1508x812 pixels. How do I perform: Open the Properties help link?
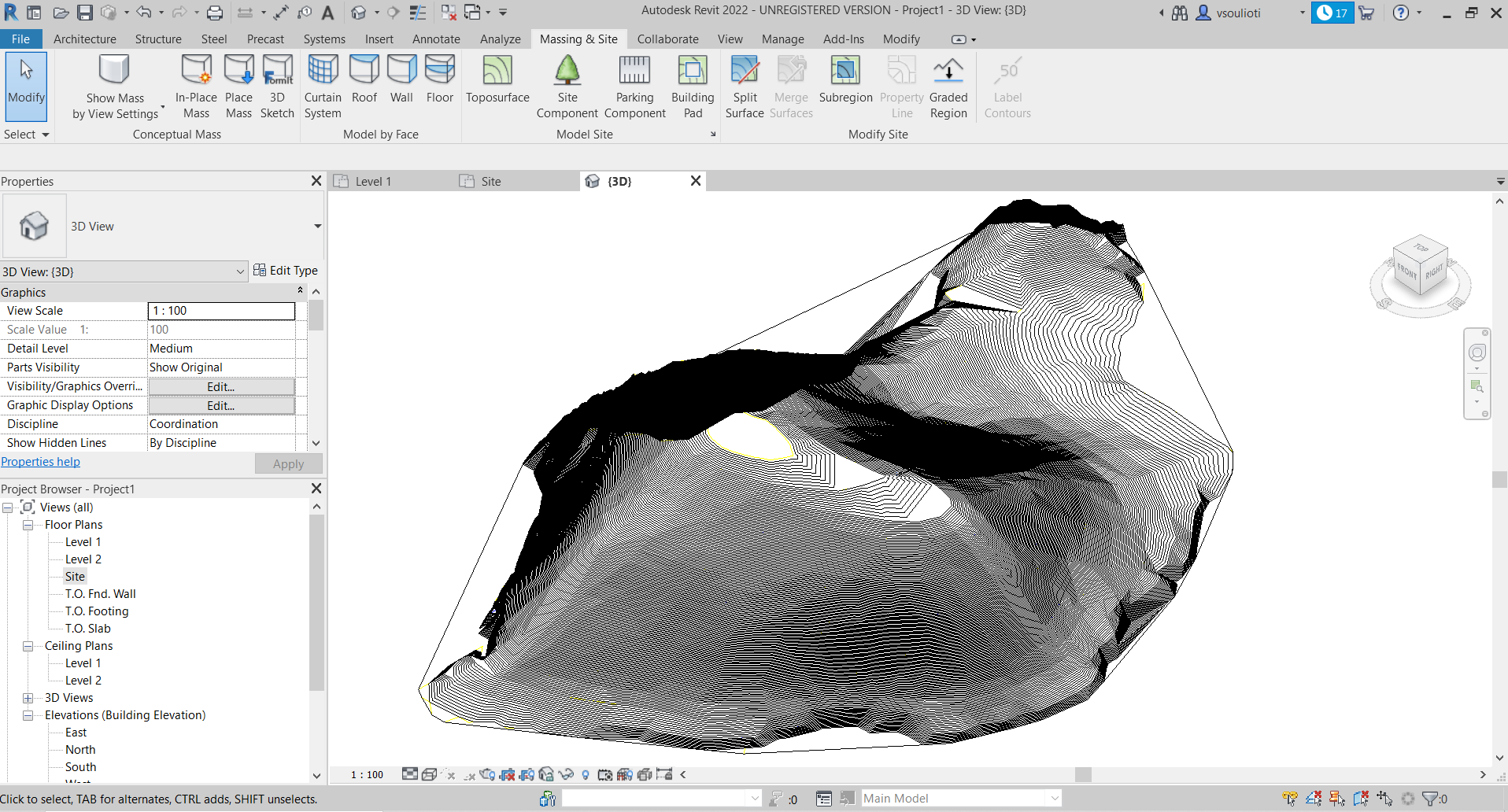40,462
